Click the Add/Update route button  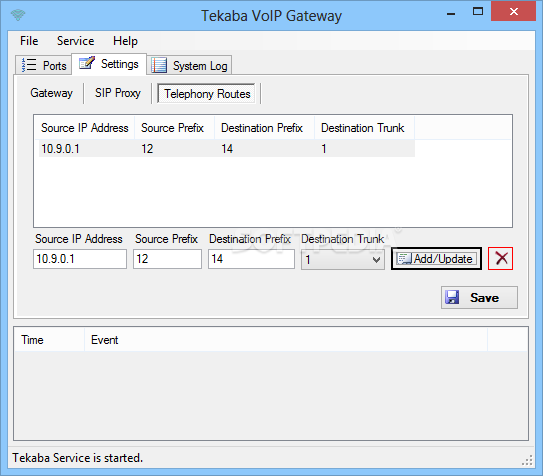[436, 259]
